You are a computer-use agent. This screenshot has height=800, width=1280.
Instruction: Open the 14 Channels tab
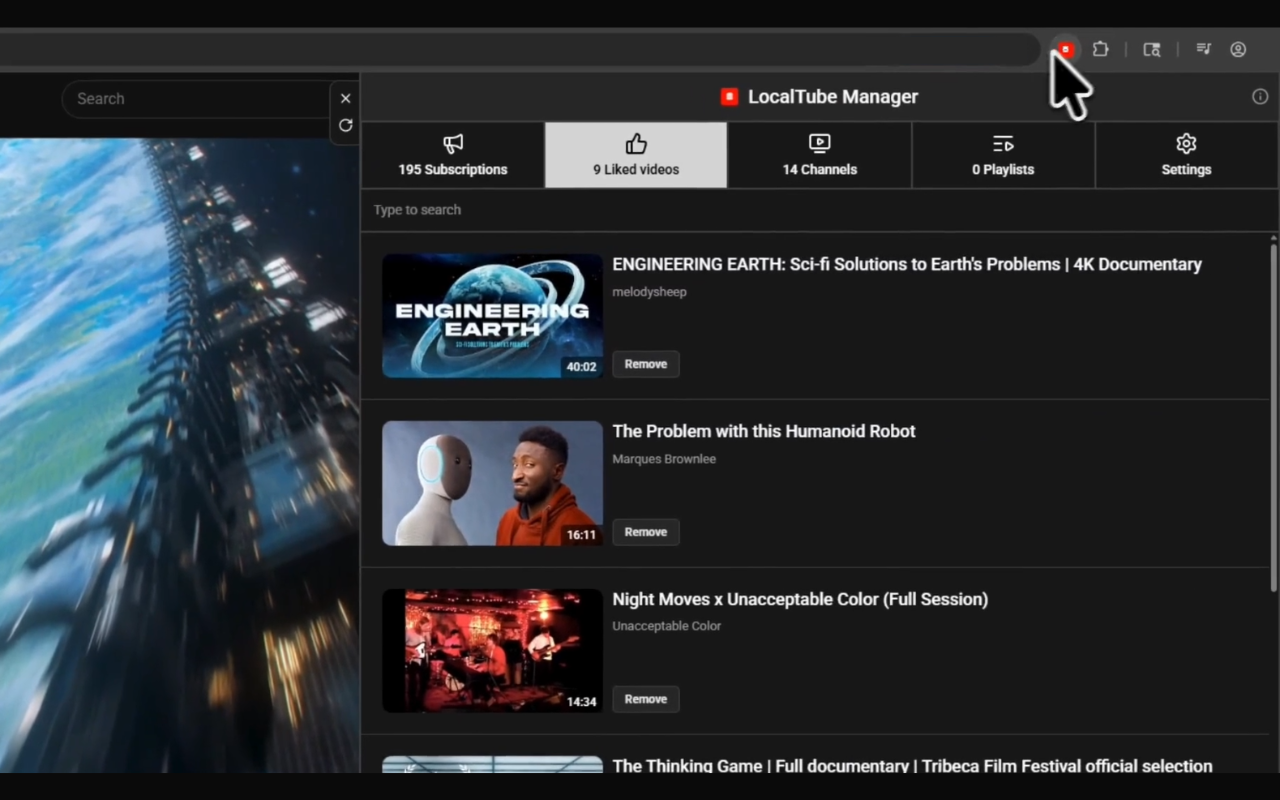pyautogui.click(x=820, y=155)
